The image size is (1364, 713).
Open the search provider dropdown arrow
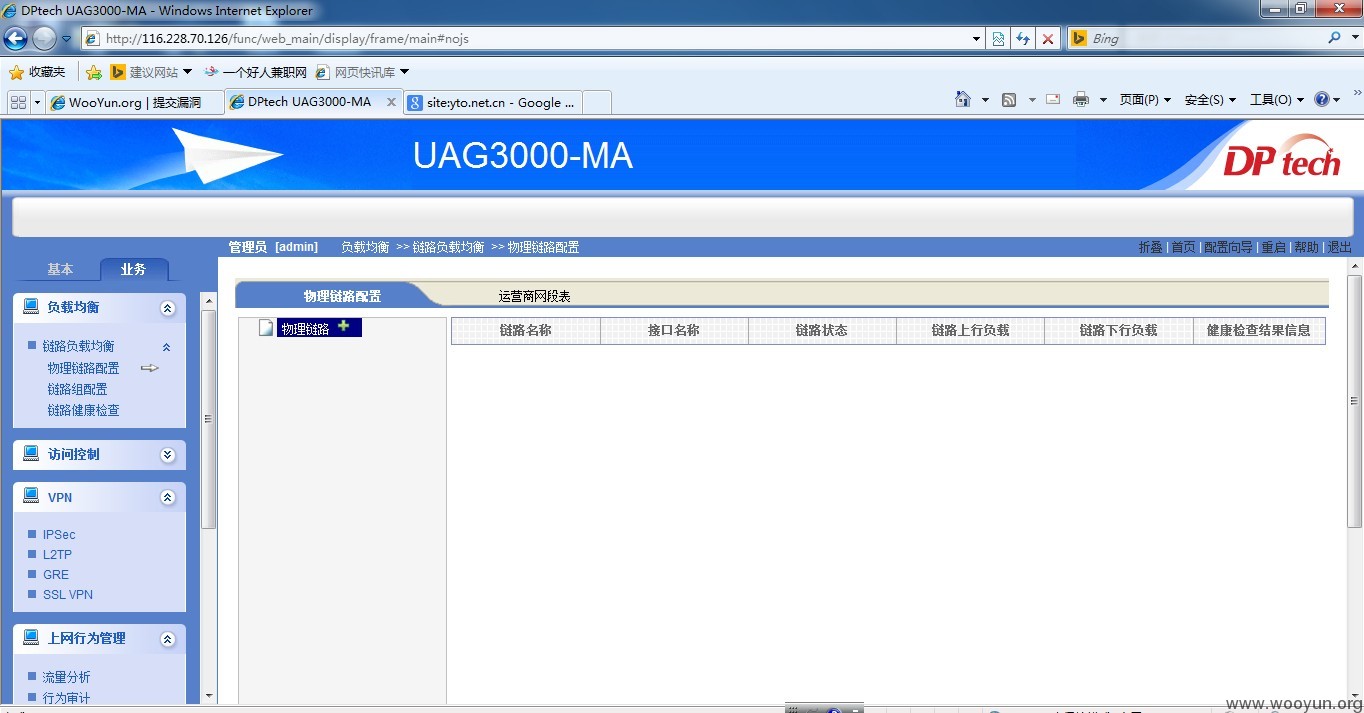pos(1353,39)
